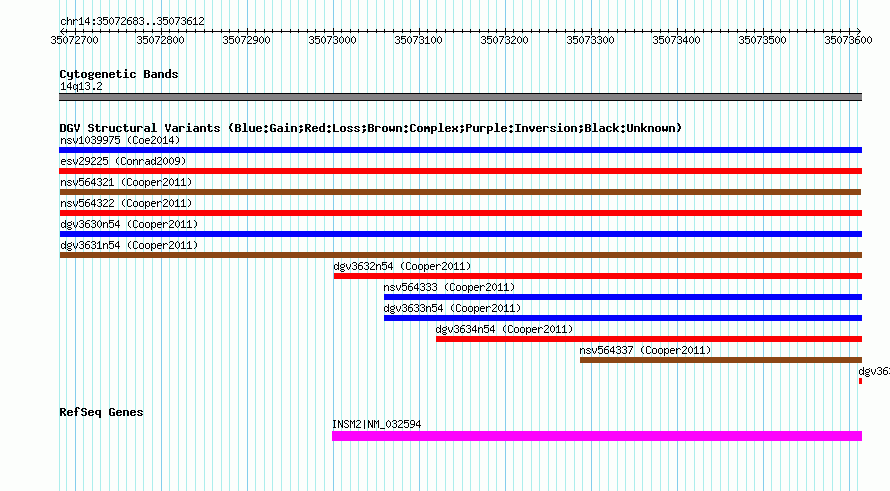The image size is (890, 491).
Task: Click ruler position 35072900
Action: 246,40
